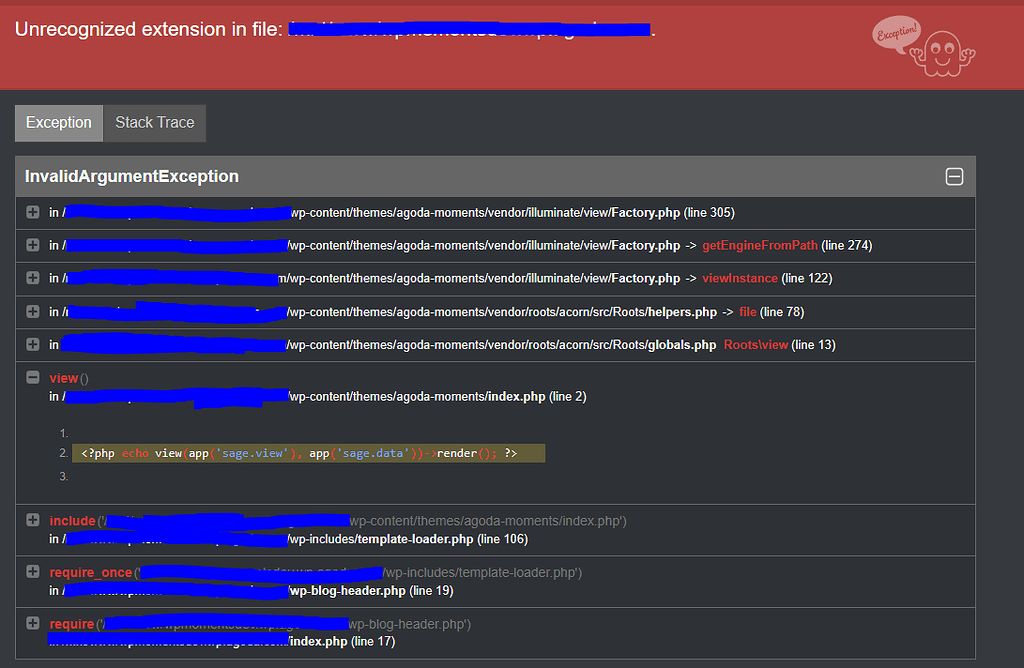This screenshot has width=1024, height=668.
Task: Collapse the view() index.php frame
Action: click(33, 377)
